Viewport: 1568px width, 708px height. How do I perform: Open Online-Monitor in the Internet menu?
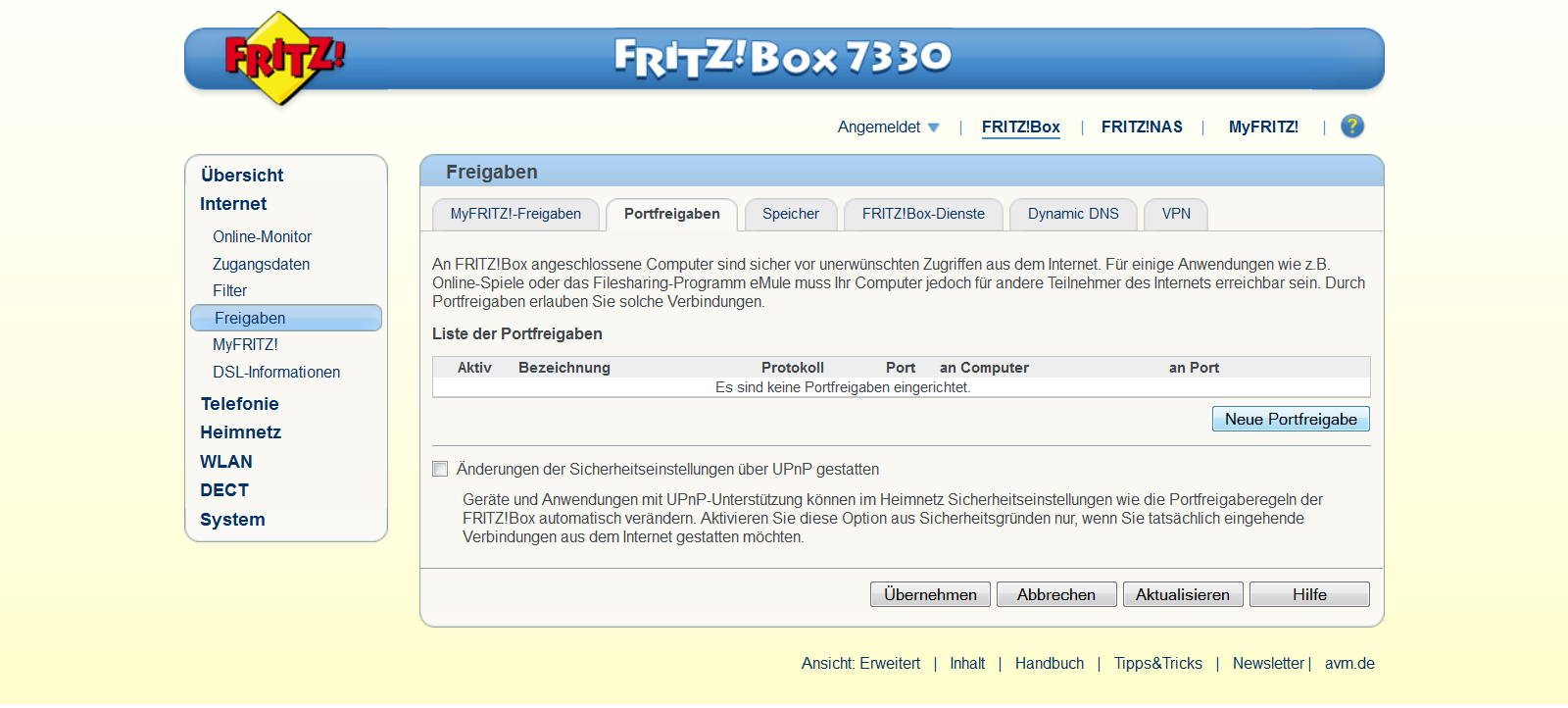click(262, 237)
